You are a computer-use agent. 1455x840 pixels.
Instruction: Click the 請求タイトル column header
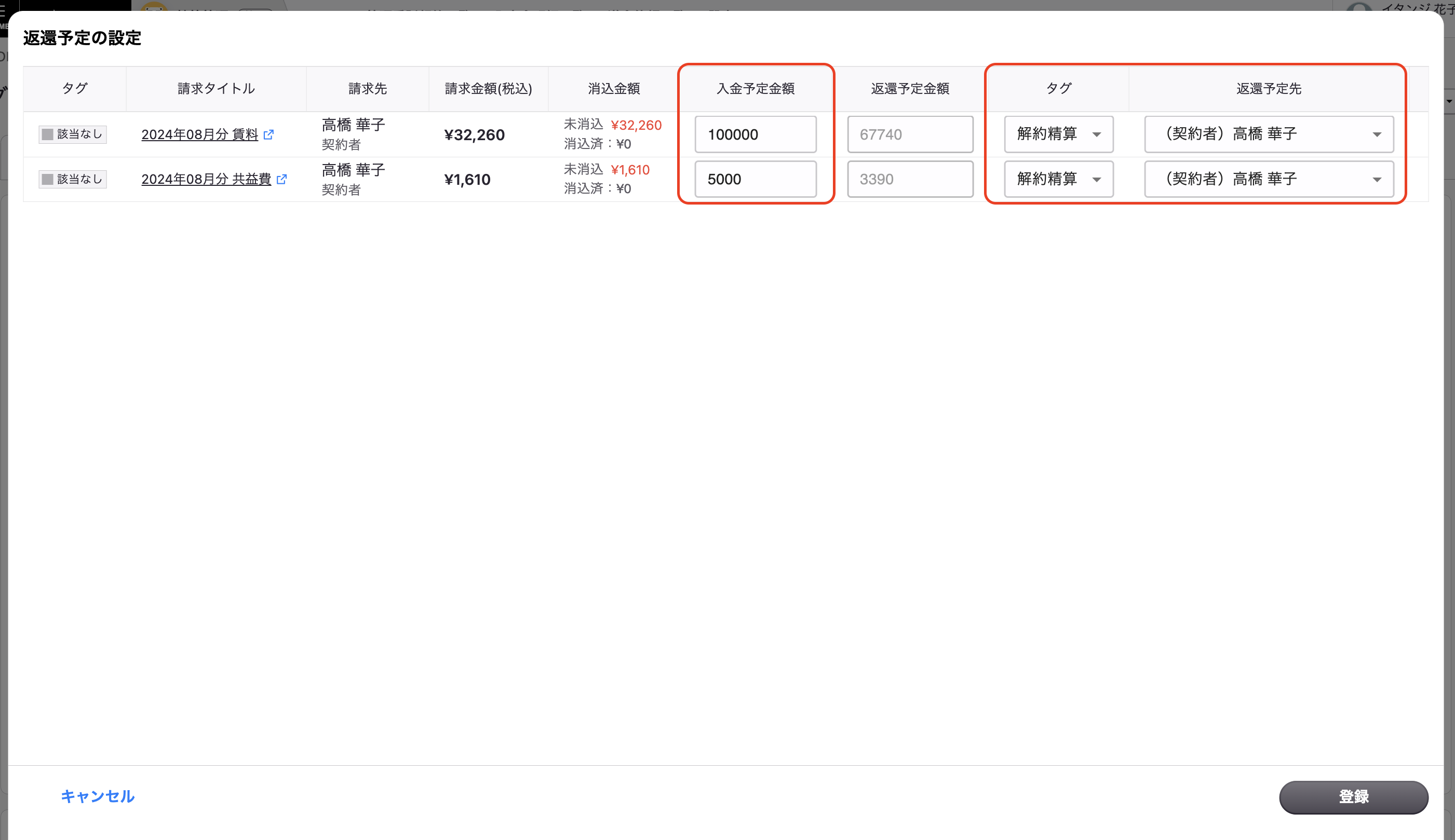pos(216,89)
